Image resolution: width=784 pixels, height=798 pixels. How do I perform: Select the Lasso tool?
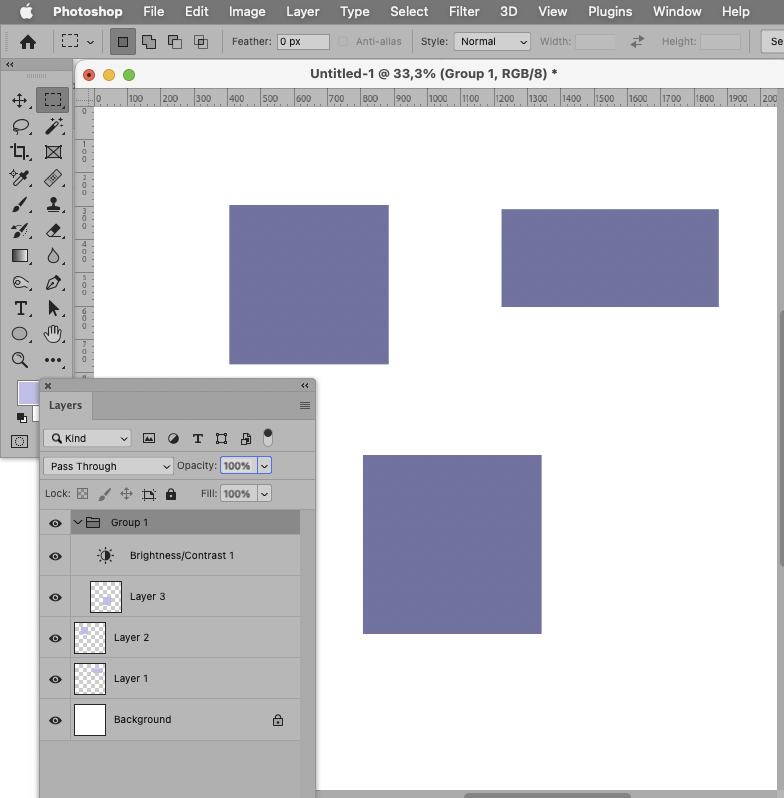click(20, 126)
